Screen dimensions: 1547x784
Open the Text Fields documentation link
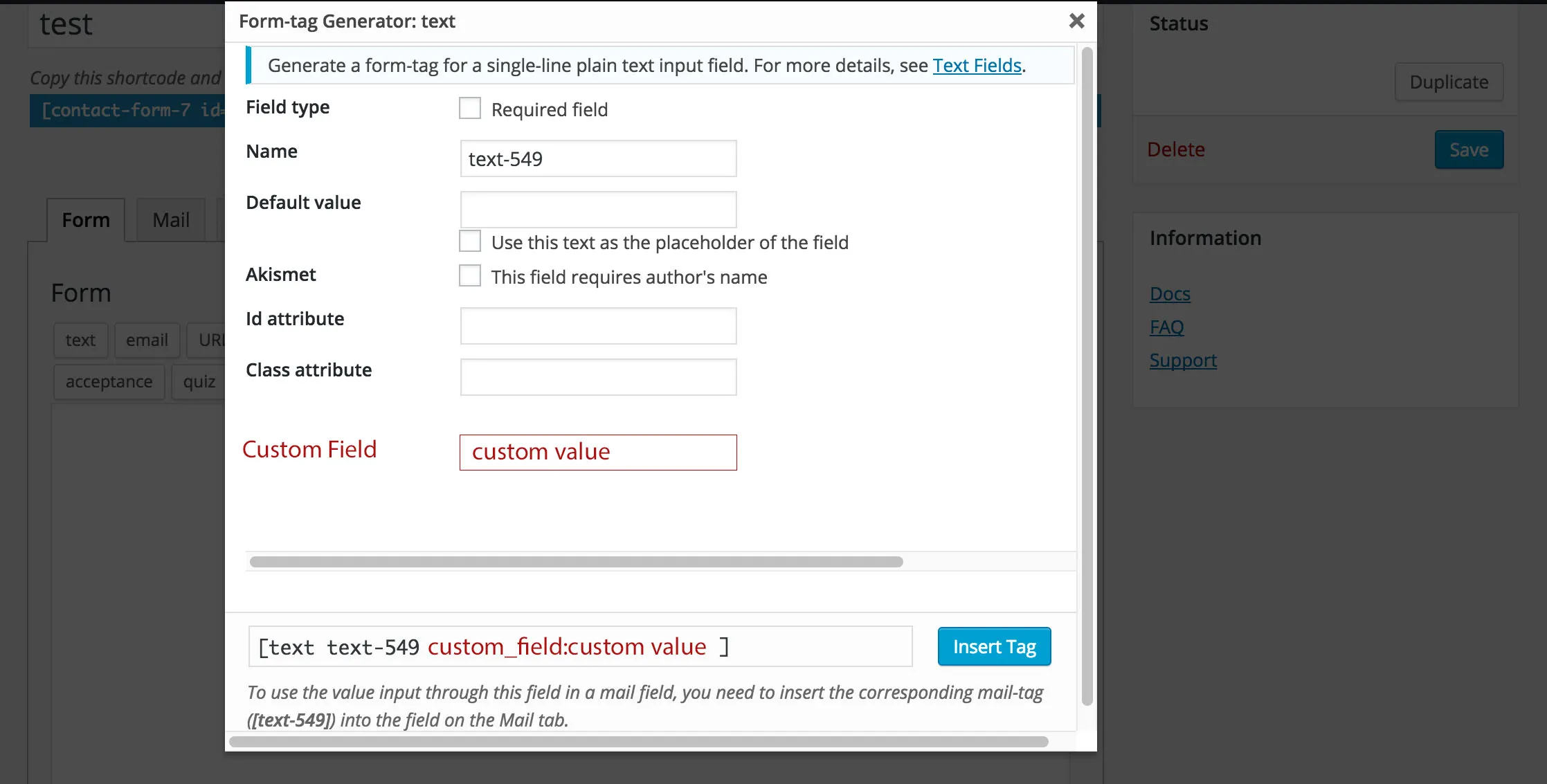point(977,66)
